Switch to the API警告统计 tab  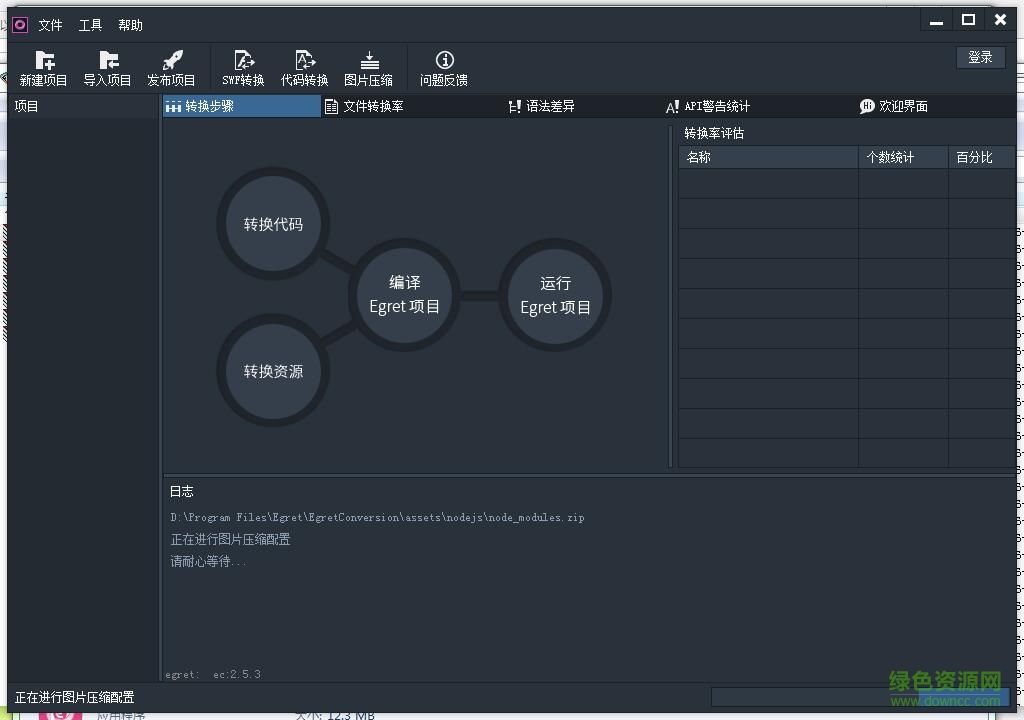[707, 106]
